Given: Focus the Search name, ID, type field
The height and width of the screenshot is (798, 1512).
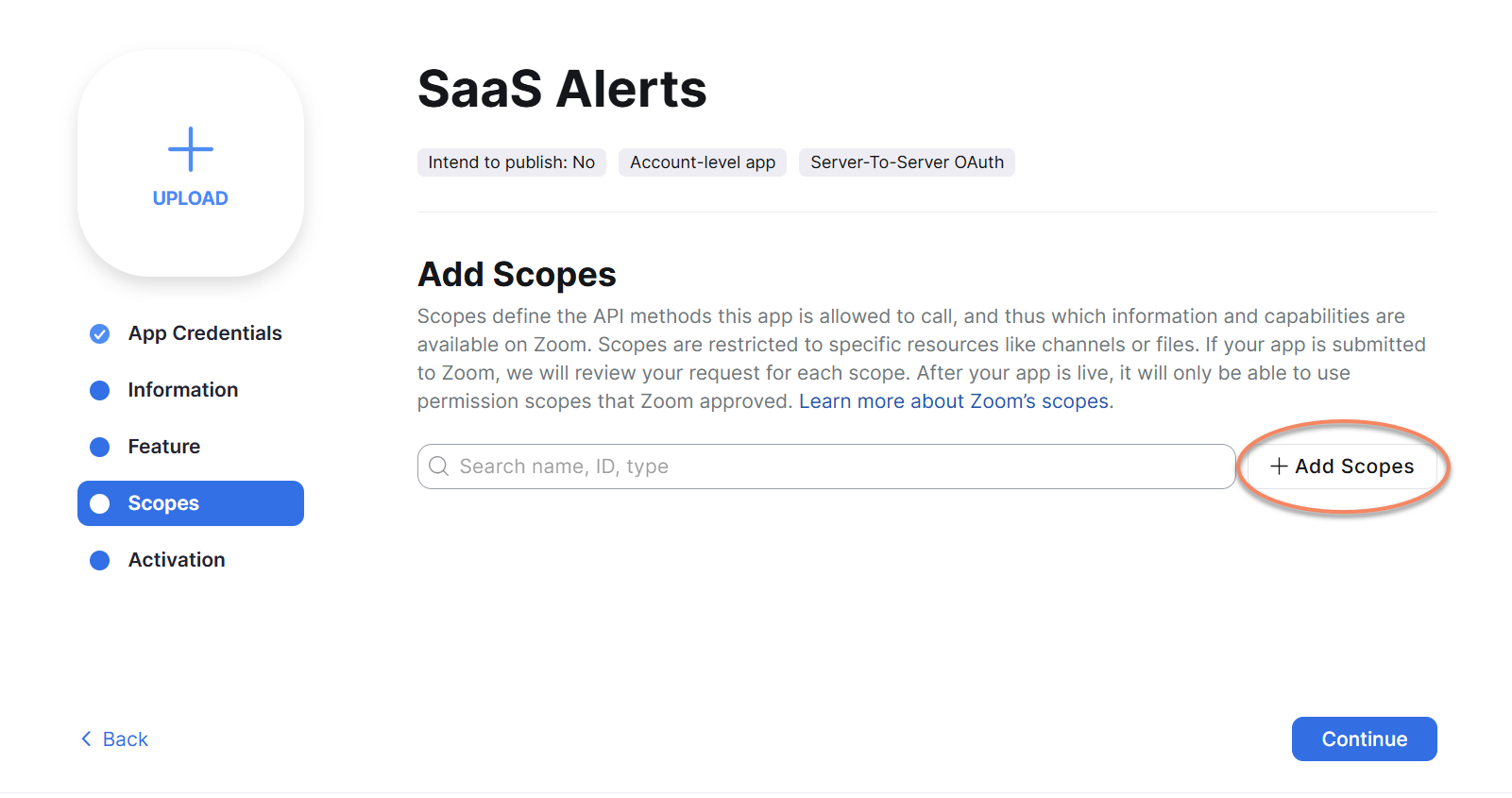Looking at the screenshot, I should (x=826, y=467).
